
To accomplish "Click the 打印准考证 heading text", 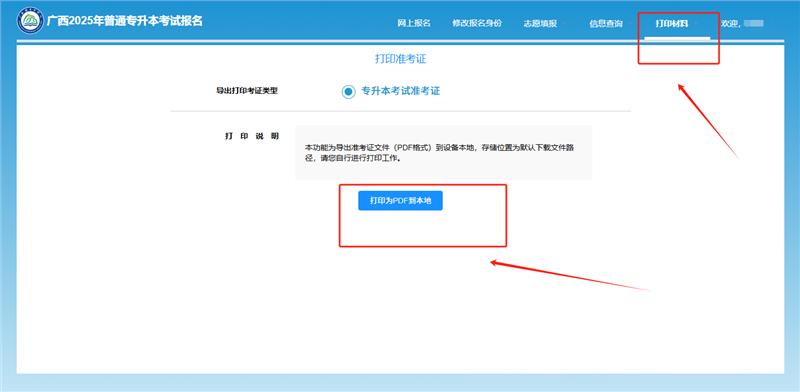I will pyautogui.click(x=401, y=59).
